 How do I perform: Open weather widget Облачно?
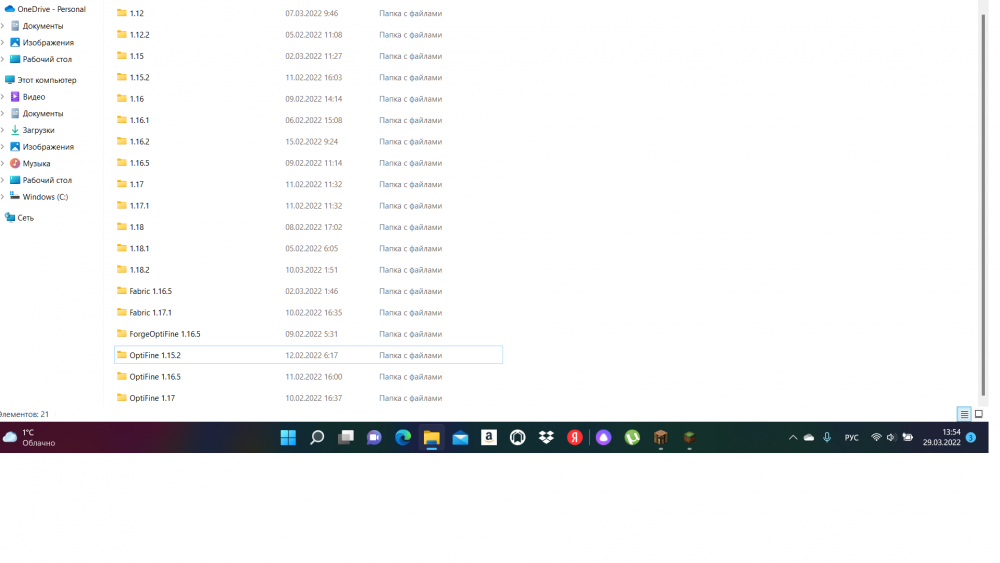point(29,437)
